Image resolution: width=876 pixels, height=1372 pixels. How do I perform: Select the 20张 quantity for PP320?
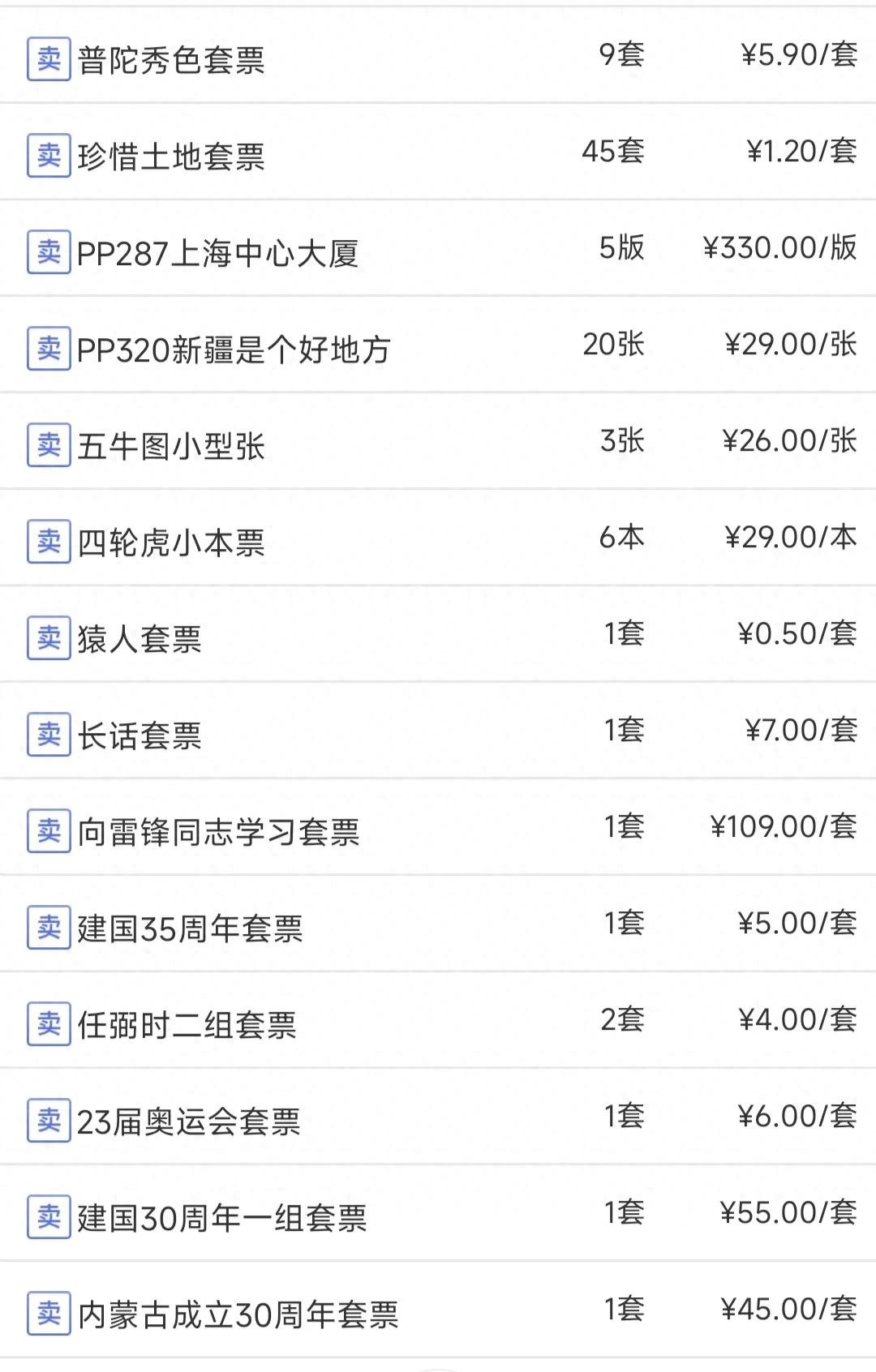click(x=613, y=345)
